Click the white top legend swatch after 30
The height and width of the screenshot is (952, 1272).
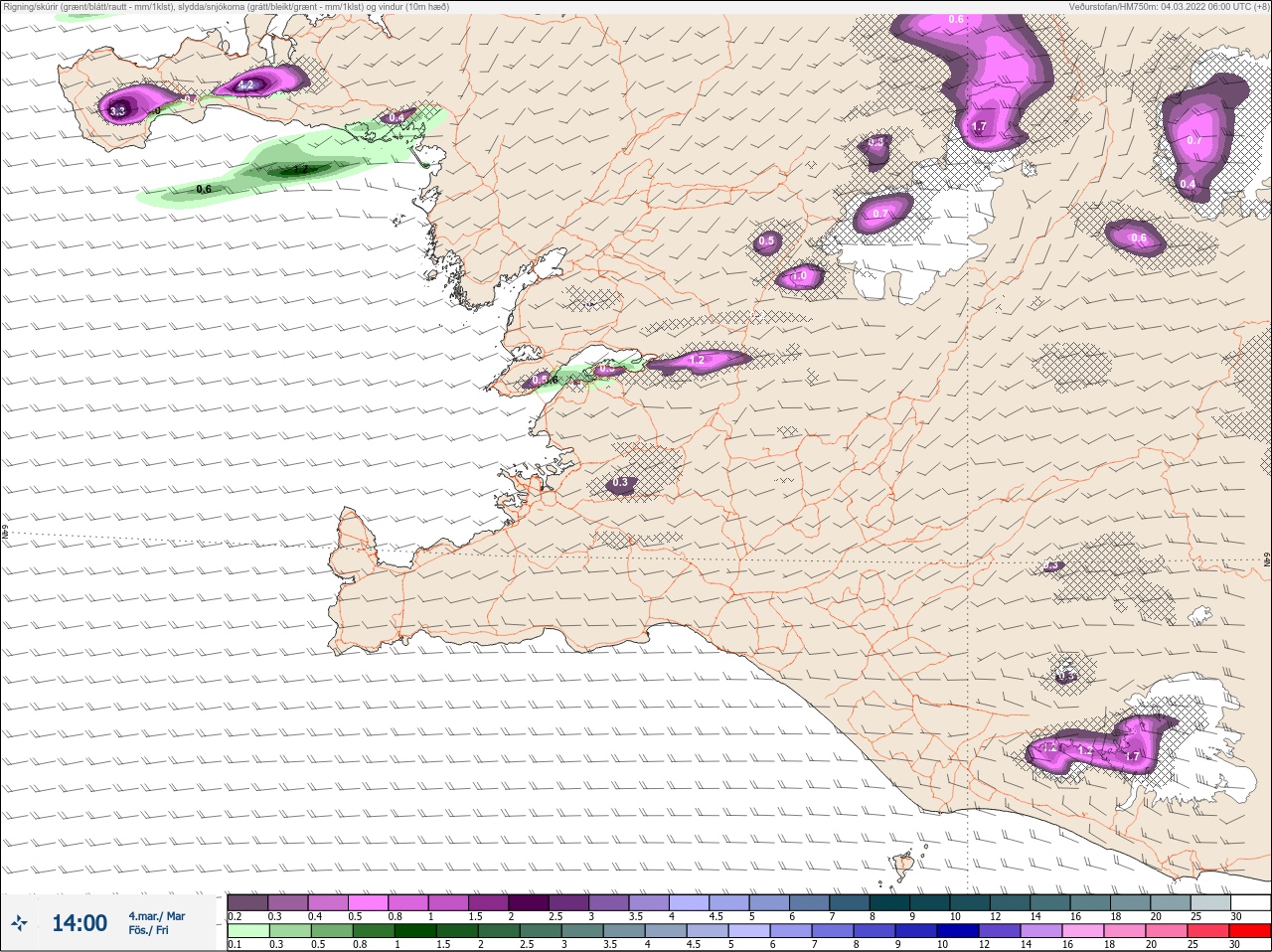point(1249,902)
